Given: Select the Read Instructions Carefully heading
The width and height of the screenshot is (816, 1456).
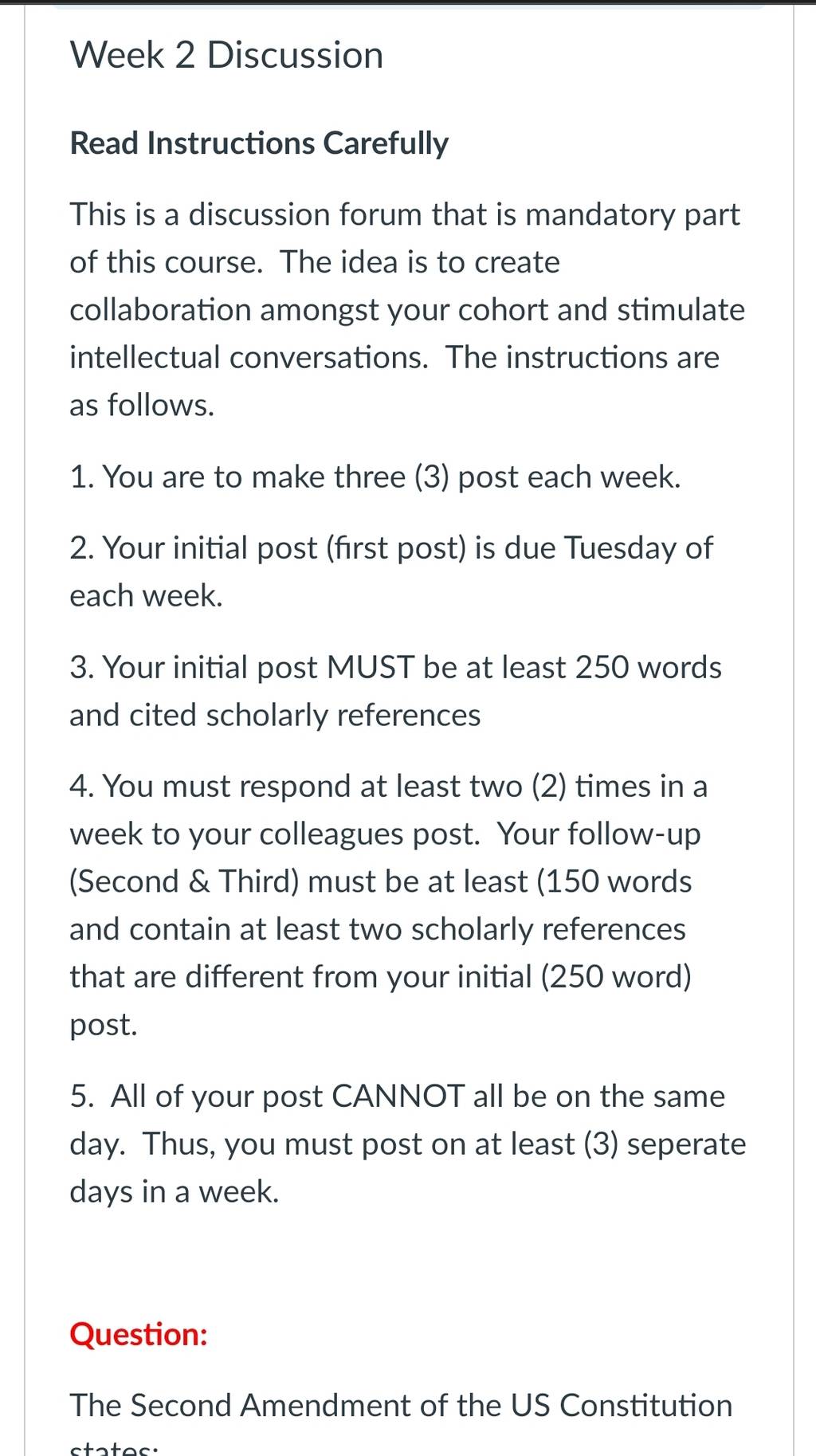Looking at the screenshot, I should point(259,143).
